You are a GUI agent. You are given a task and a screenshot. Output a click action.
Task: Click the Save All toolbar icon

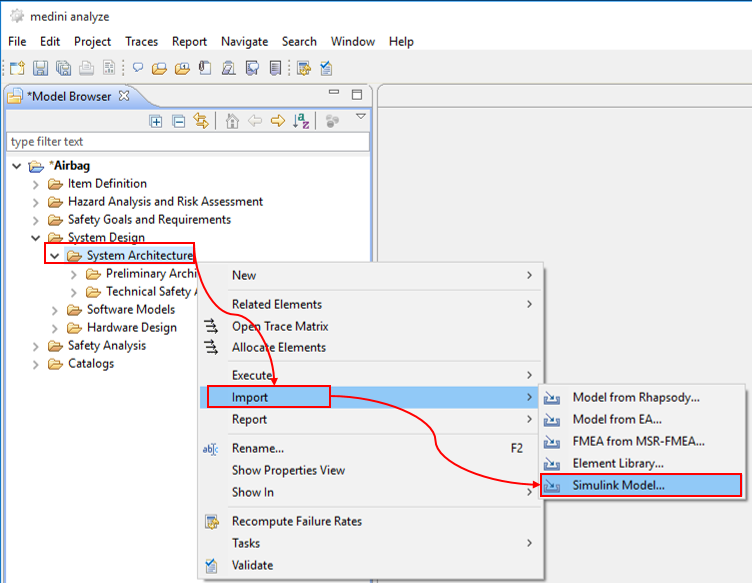click(63, 68)
